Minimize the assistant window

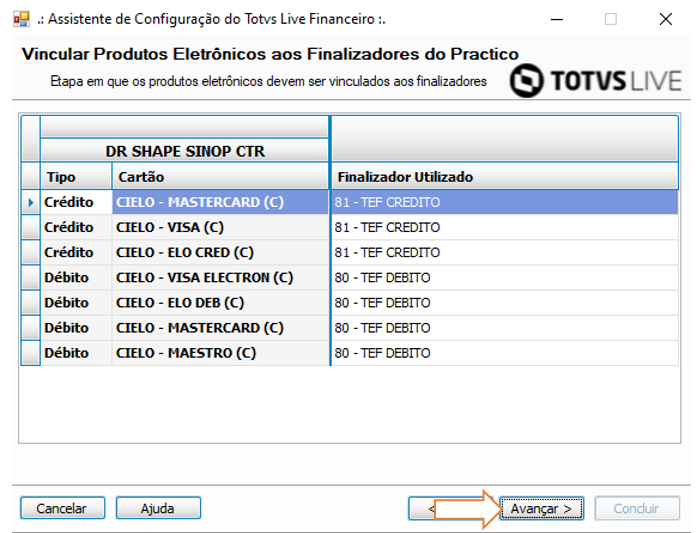coord(557,19)
